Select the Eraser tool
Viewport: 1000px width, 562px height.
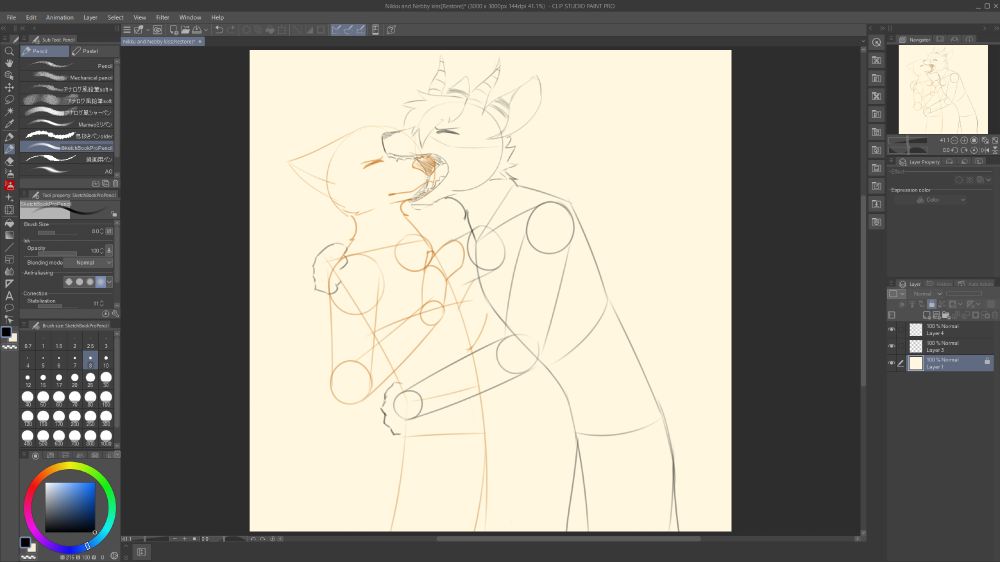coord(9,161)
